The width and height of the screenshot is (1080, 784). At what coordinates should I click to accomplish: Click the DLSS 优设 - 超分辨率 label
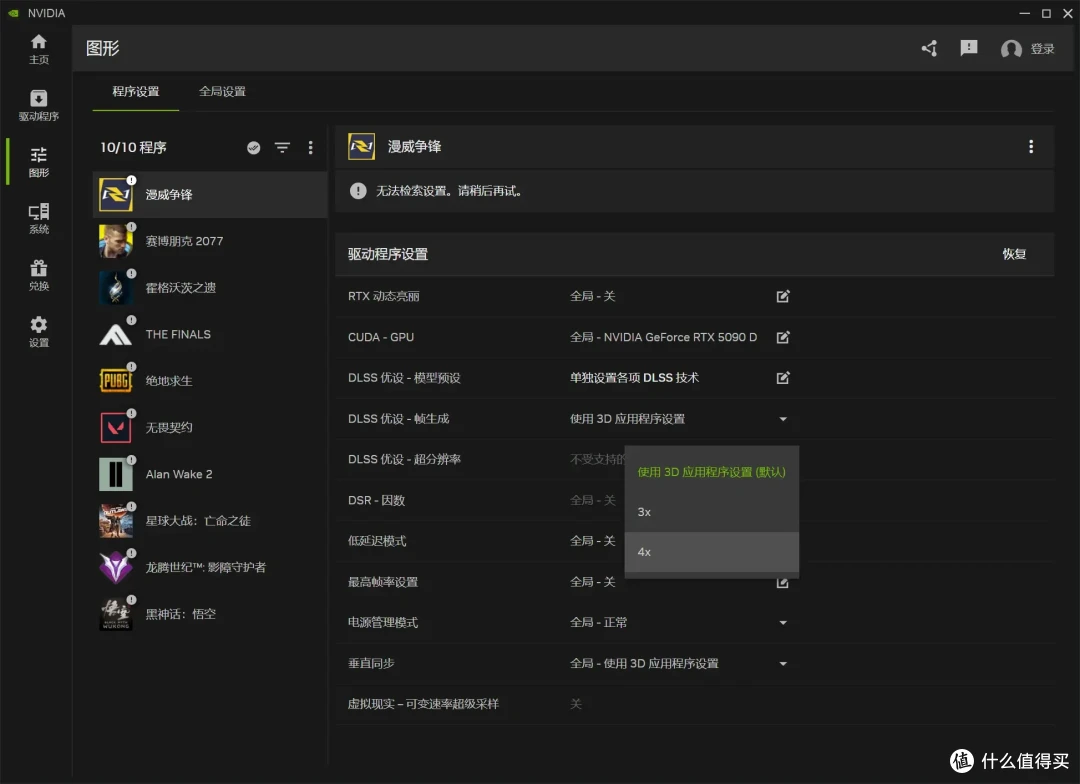pos(404,460)
